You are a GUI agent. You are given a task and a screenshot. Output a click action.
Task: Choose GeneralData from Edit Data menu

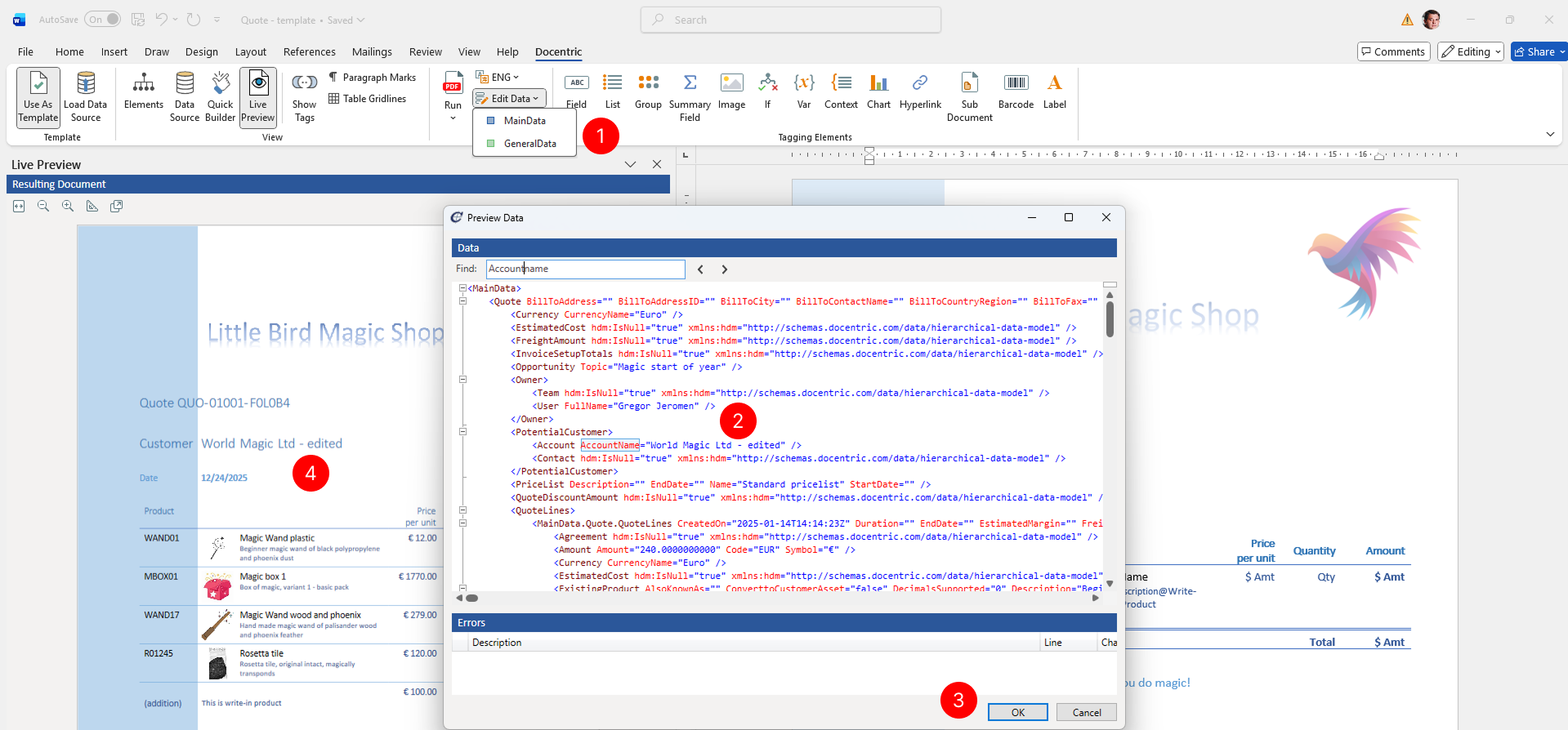(524, 144)
